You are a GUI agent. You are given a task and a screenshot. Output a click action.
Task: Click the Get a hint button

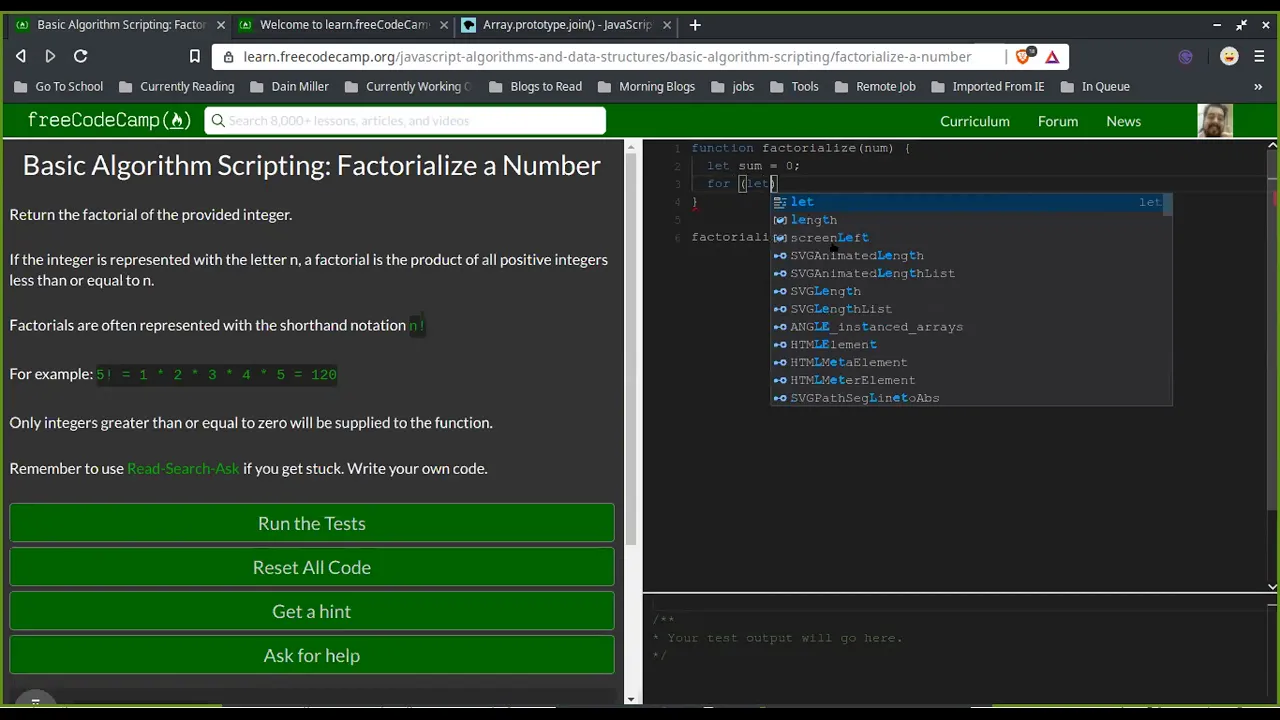pos(312,612)
